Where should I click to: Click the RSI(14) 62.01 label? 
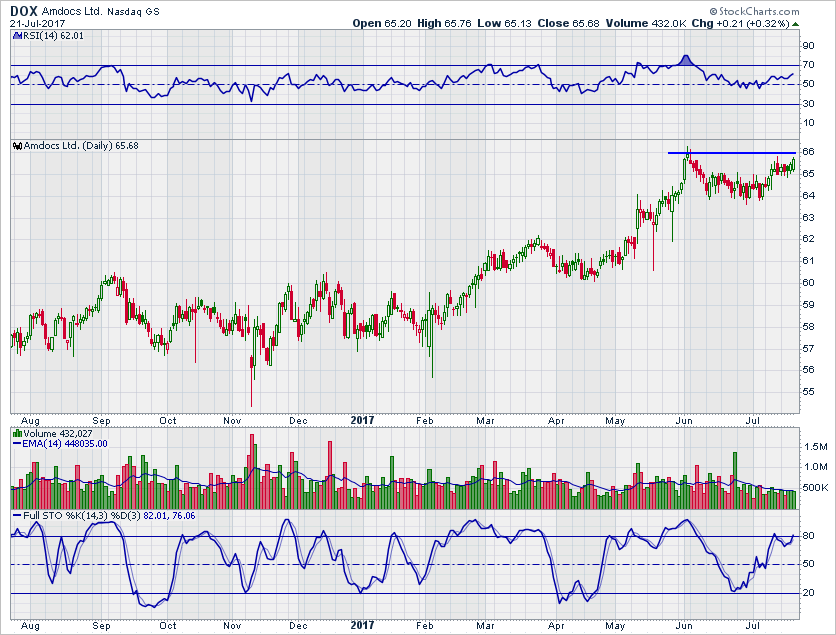click(52, 36)
